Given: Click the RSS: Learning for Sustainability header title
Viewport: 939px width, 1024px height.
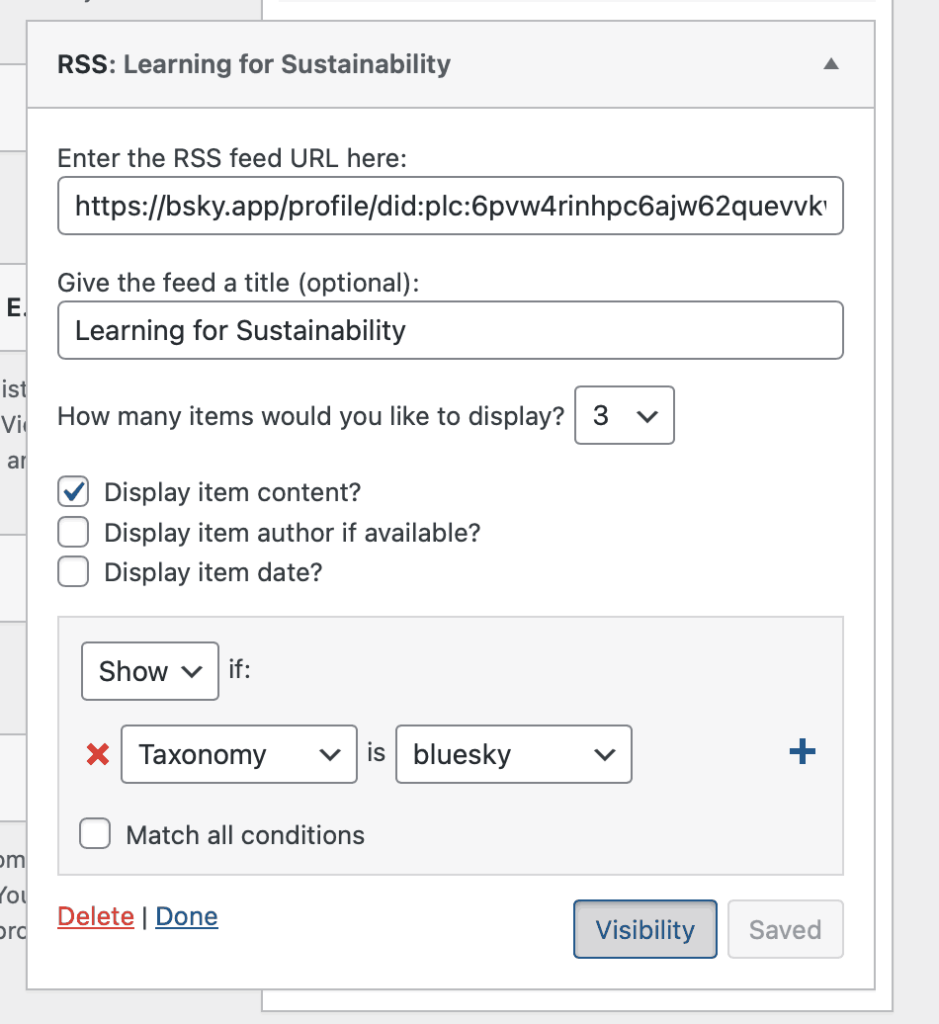Looking at the screenshot, I should [254, 65].
